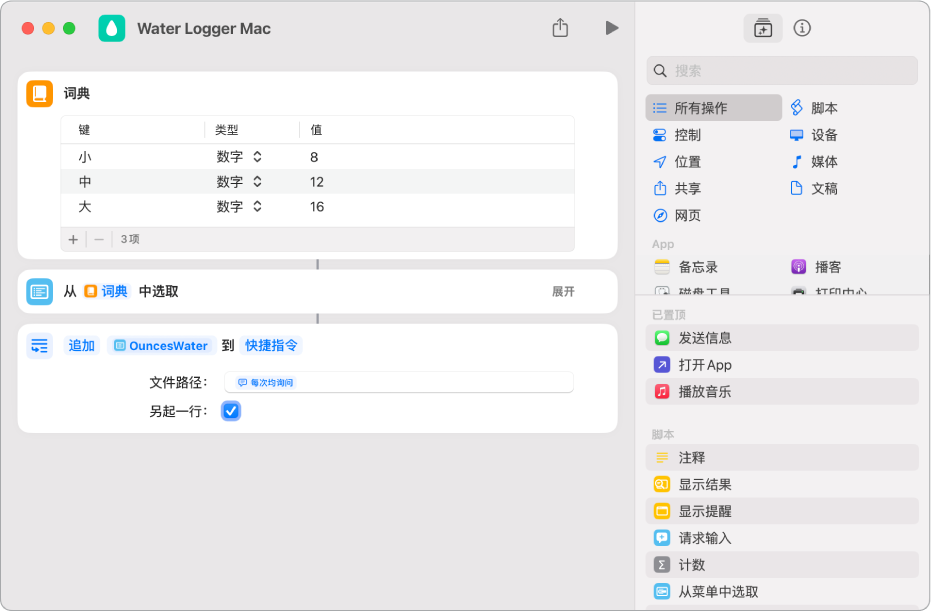Select the 计数 action

pyautogui.click(x=782, y=565)
